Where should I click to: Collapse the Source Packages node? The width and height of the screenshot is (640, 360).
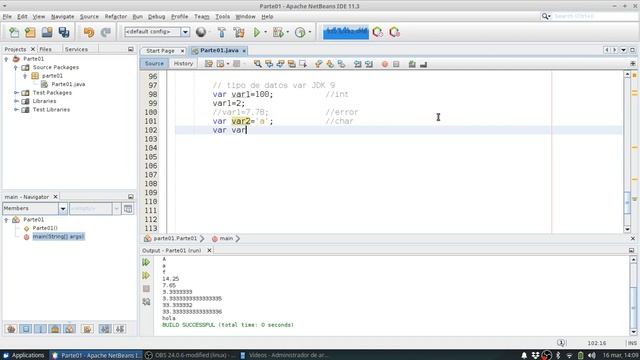[x=16, y=67]
